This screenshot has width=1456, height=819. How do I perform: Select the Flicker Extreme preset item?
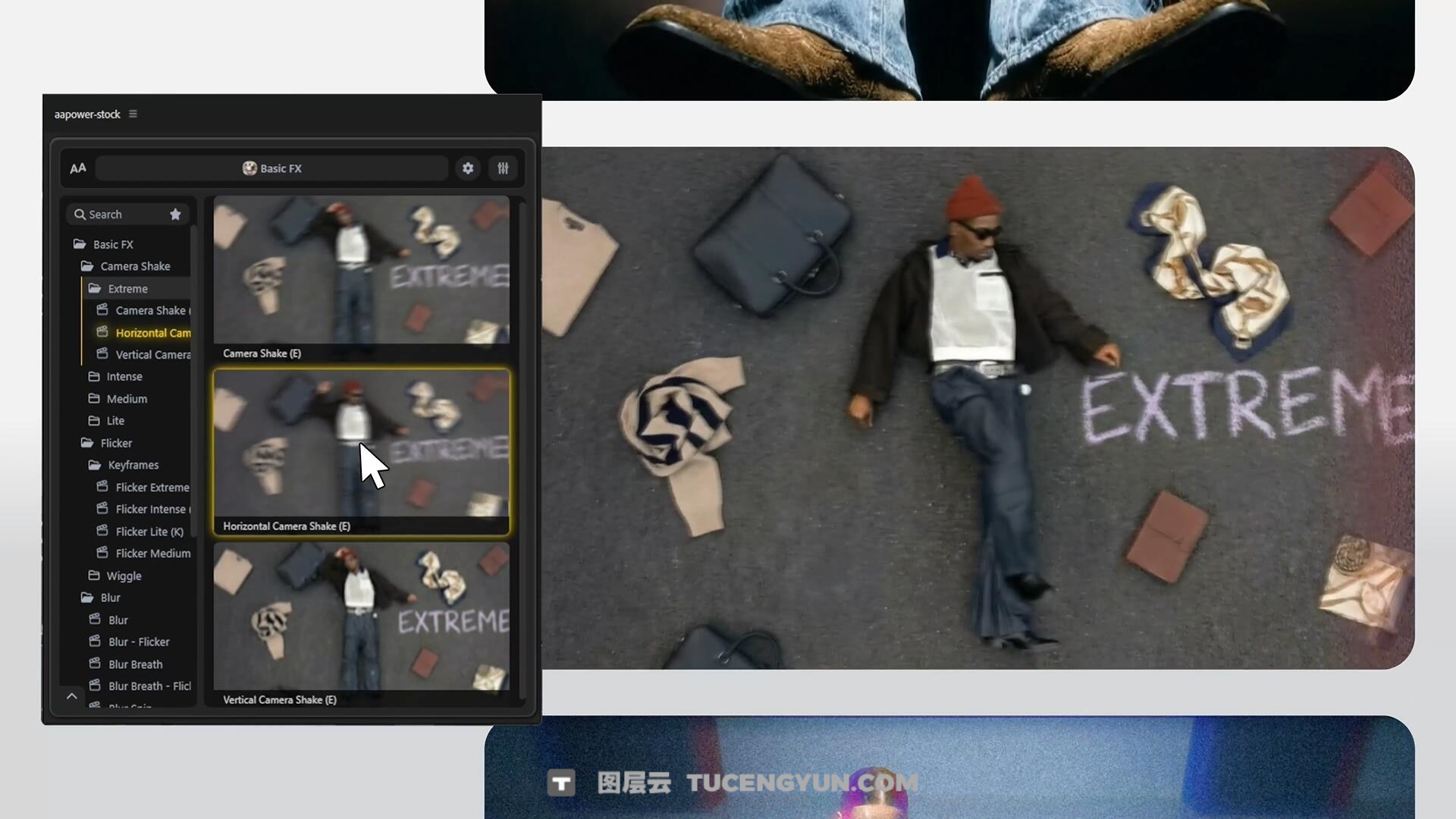[152, 488]
